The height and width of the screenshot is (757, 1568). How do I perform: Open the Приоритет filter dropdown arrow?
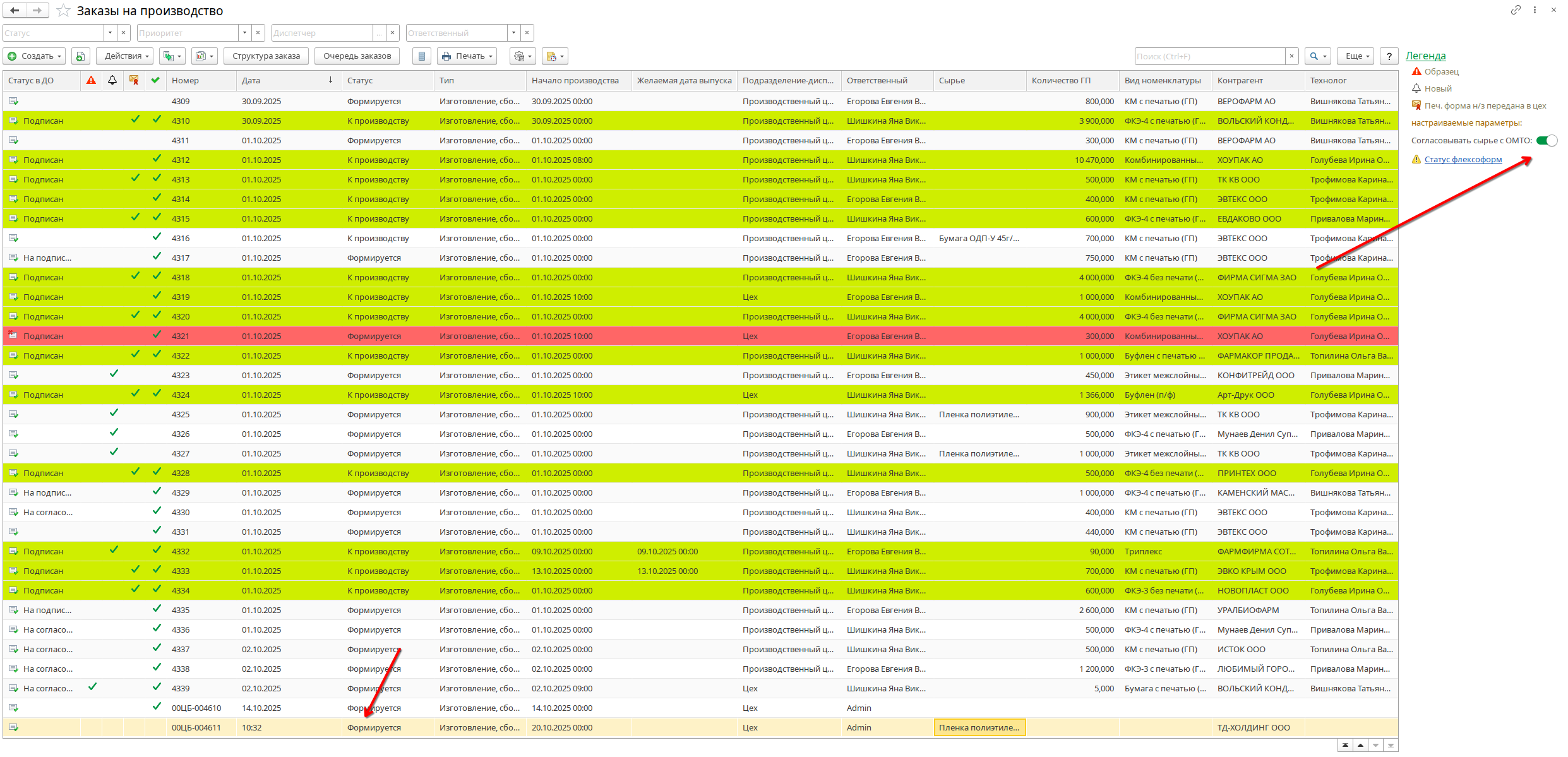point(244,33)
